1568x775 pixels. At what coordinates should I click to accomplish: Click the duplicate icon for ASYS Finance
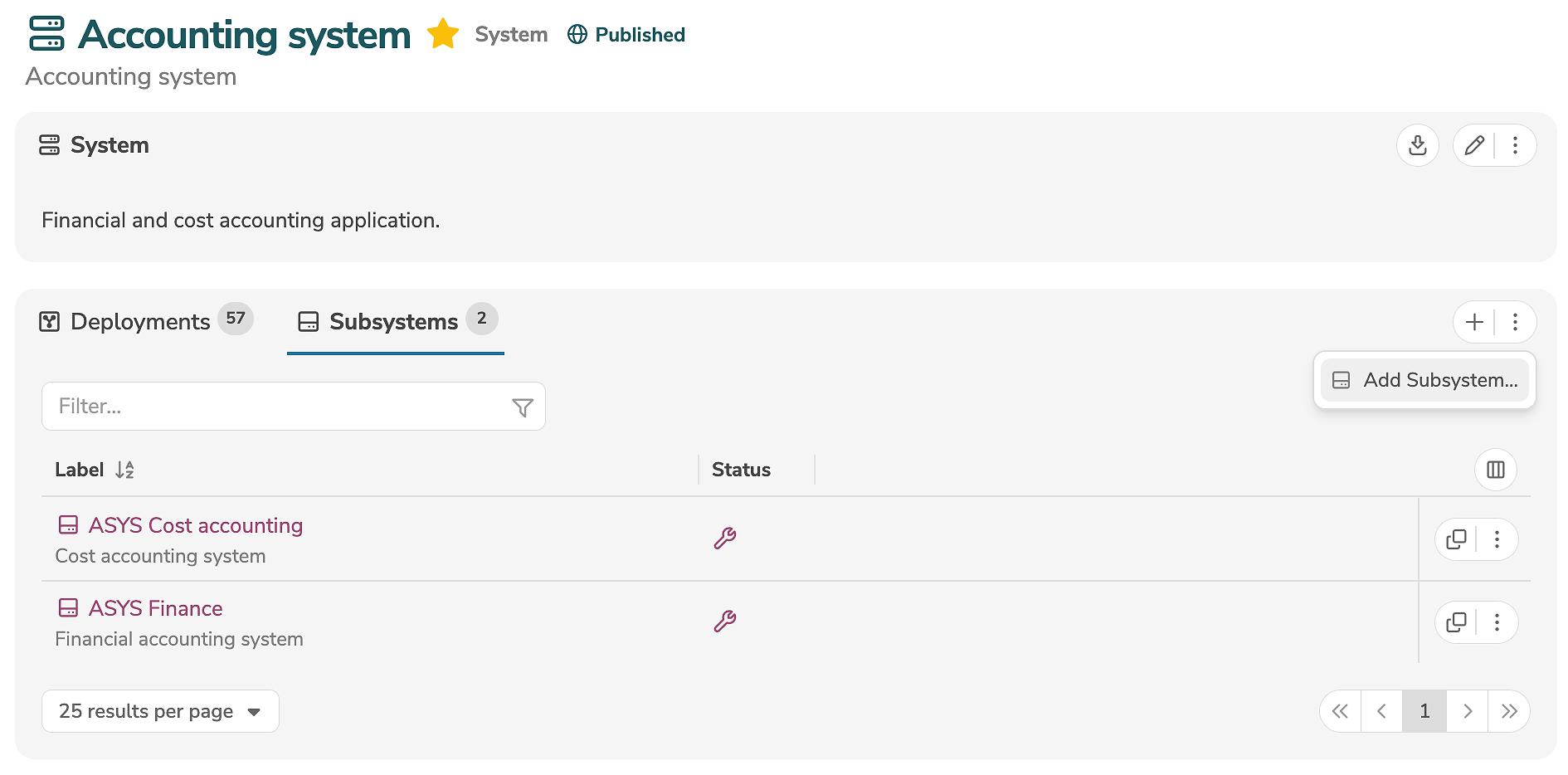[x=1456, y=622]
